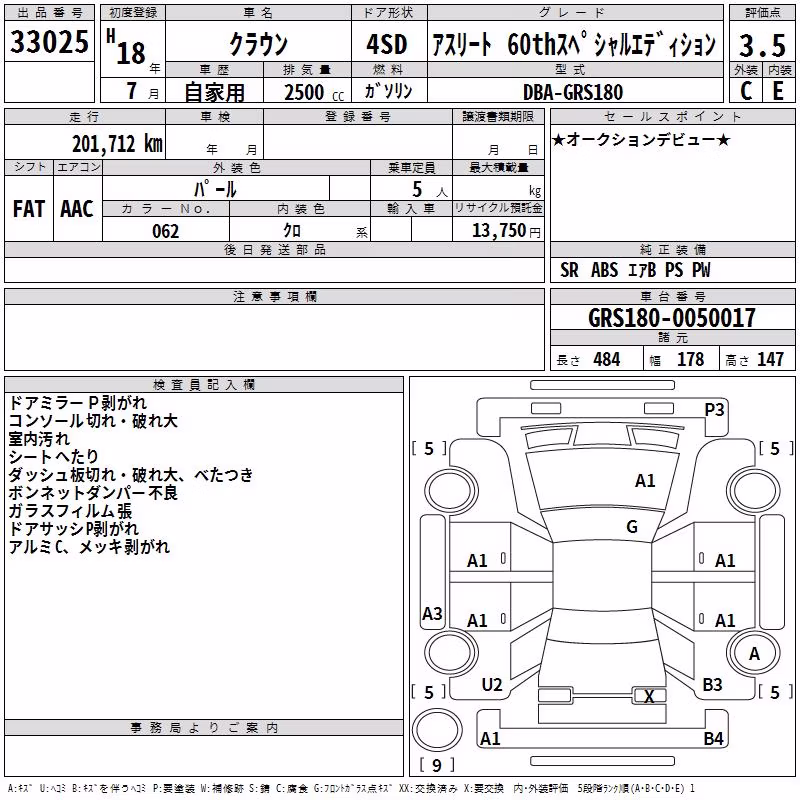Click the recycle deposit 13,750円
The width and height of the screenshot is (800, 800).
506,231
